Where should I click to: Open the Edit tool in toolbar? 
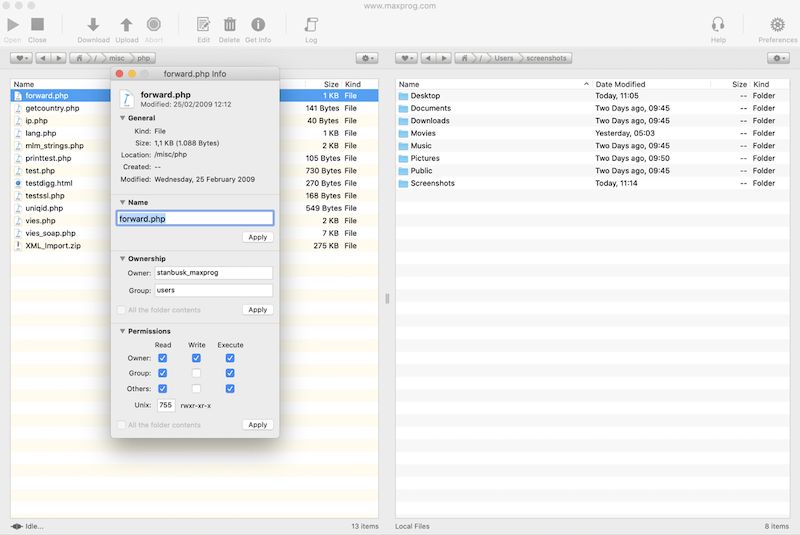[204, 25]
